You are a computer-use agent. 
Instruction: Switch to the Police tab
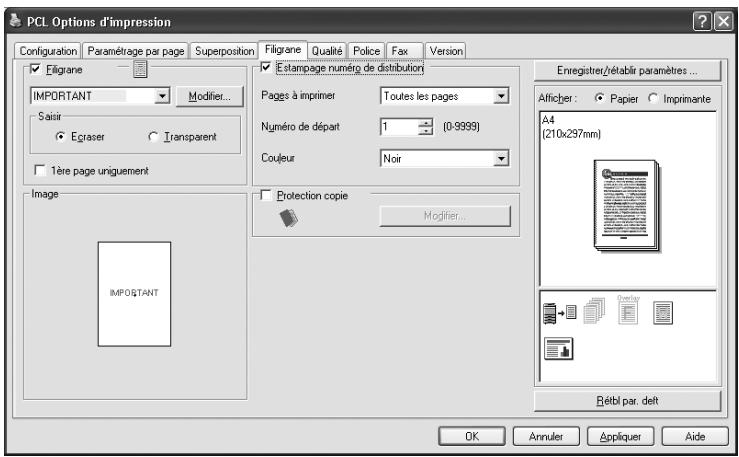367,51
